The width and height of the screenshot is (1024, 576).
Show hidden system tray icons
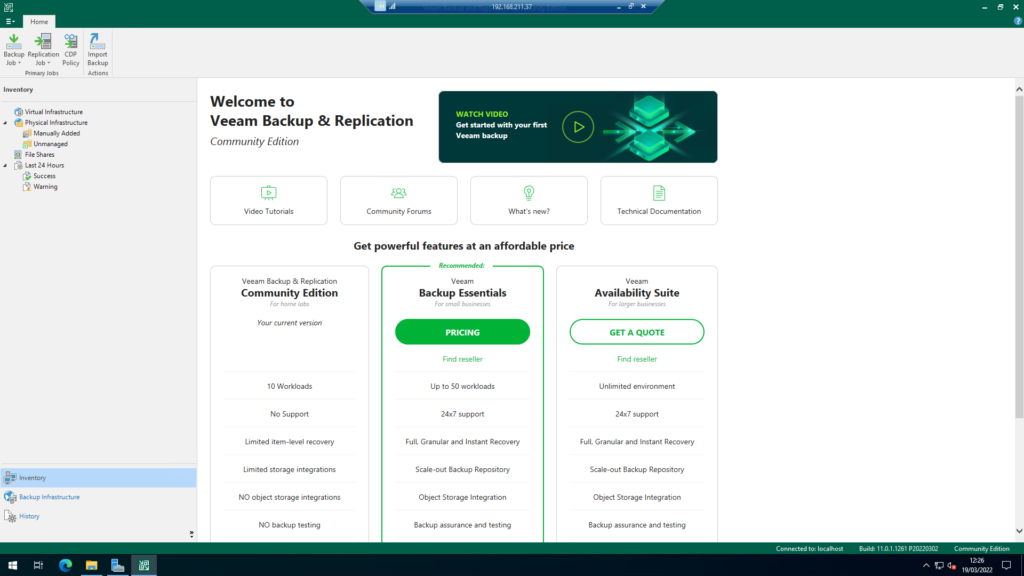point(926,566)
